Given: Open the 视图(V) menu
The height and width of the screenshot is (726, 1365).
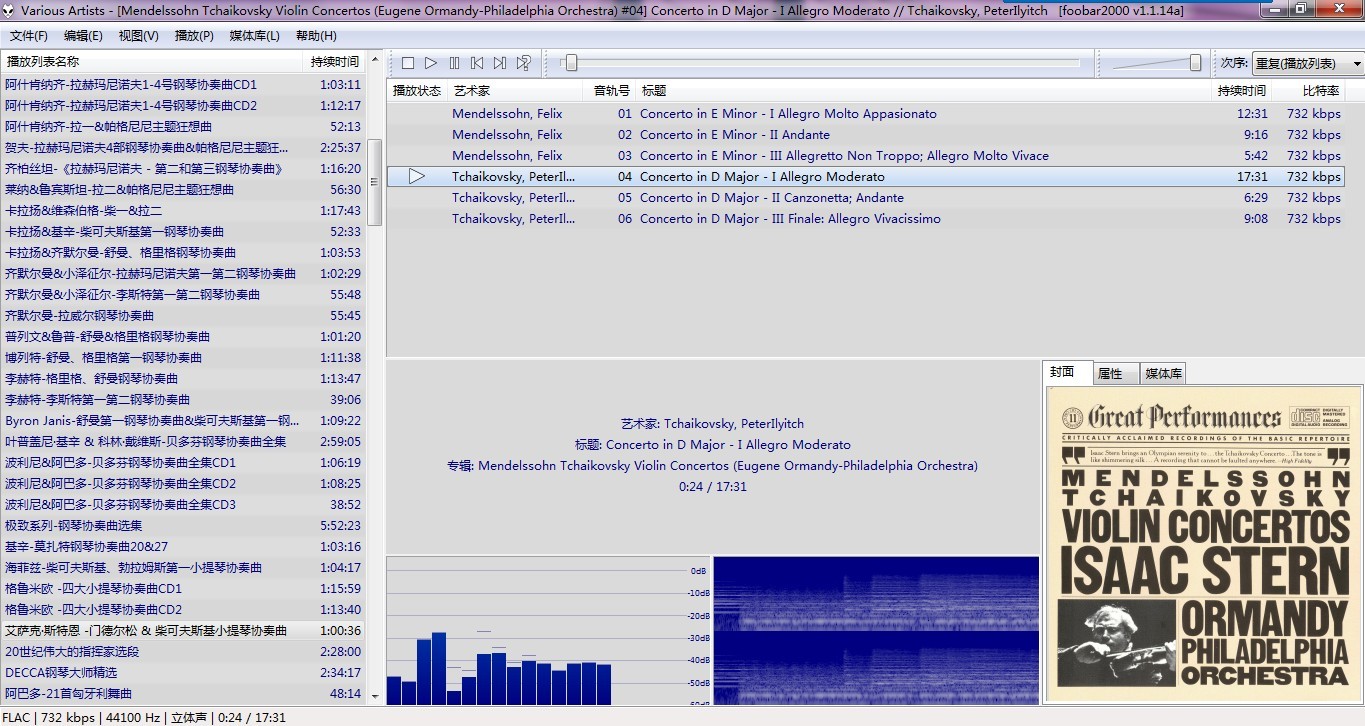Looking at the screenshot, I should point(138,36).
